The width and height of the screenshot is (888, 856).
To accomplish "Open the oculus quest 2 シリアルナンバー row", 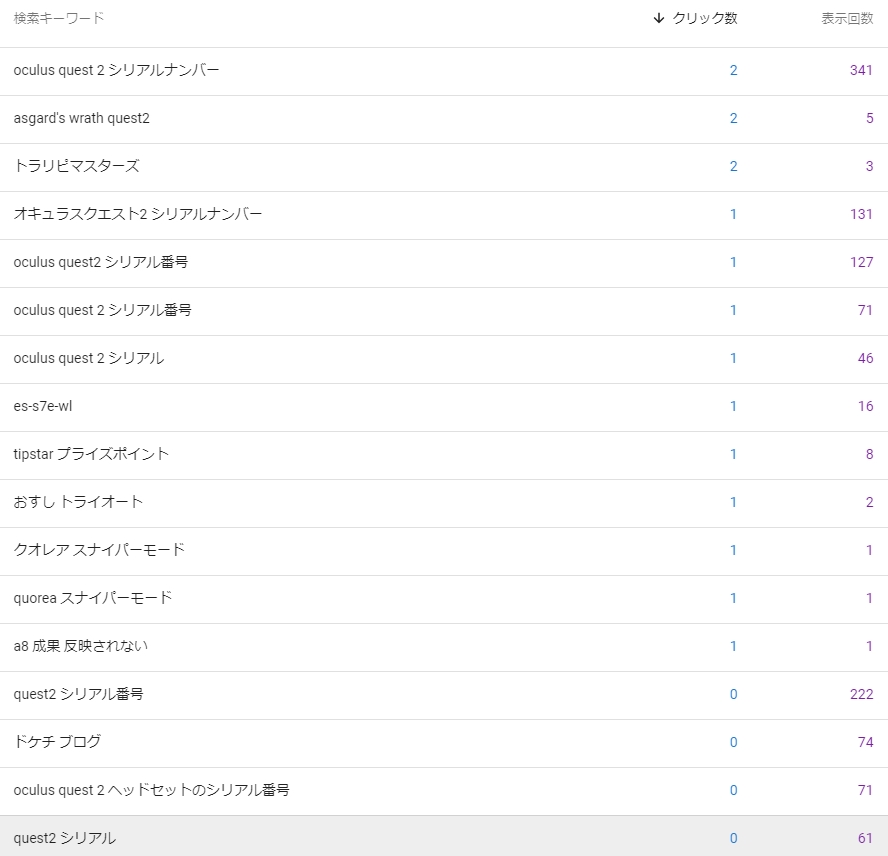I will pyautogui.click(x=444, y=71).
